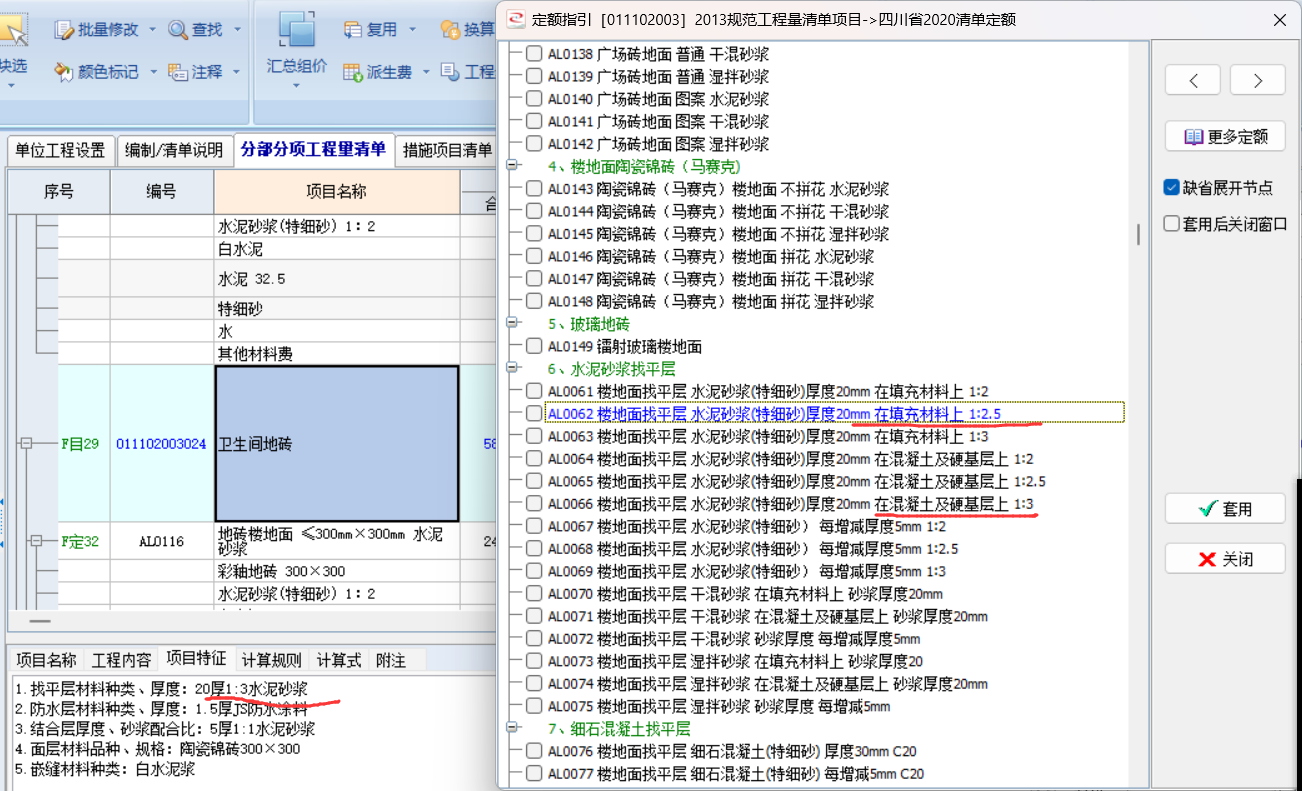Open the 工程内容 bottom tab
This screenshot has height=791, width=1302.
(x=122, y=660)
